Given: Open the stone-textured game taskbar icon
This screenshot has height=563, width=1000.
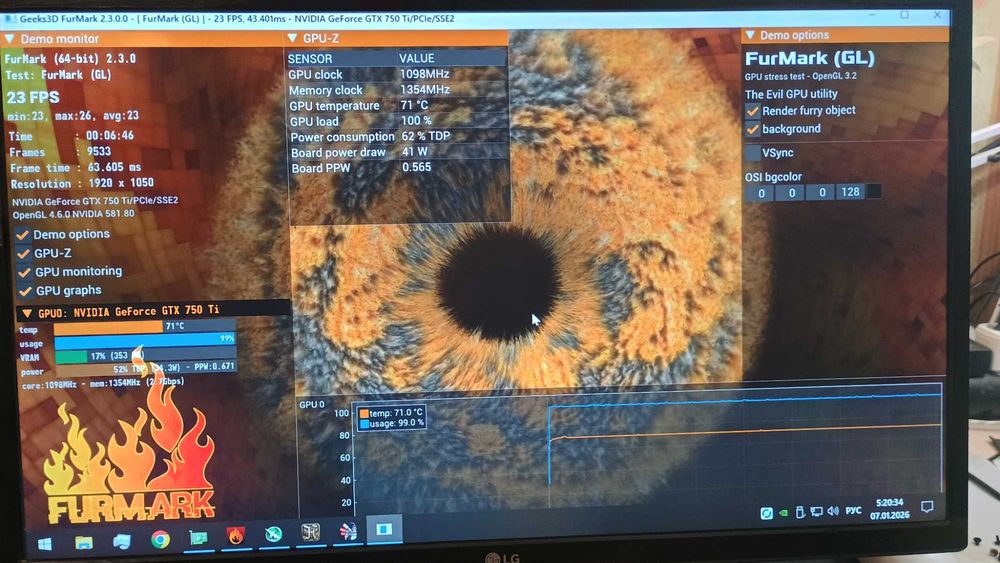Looking at the screenshot, I should coord(311,532).
